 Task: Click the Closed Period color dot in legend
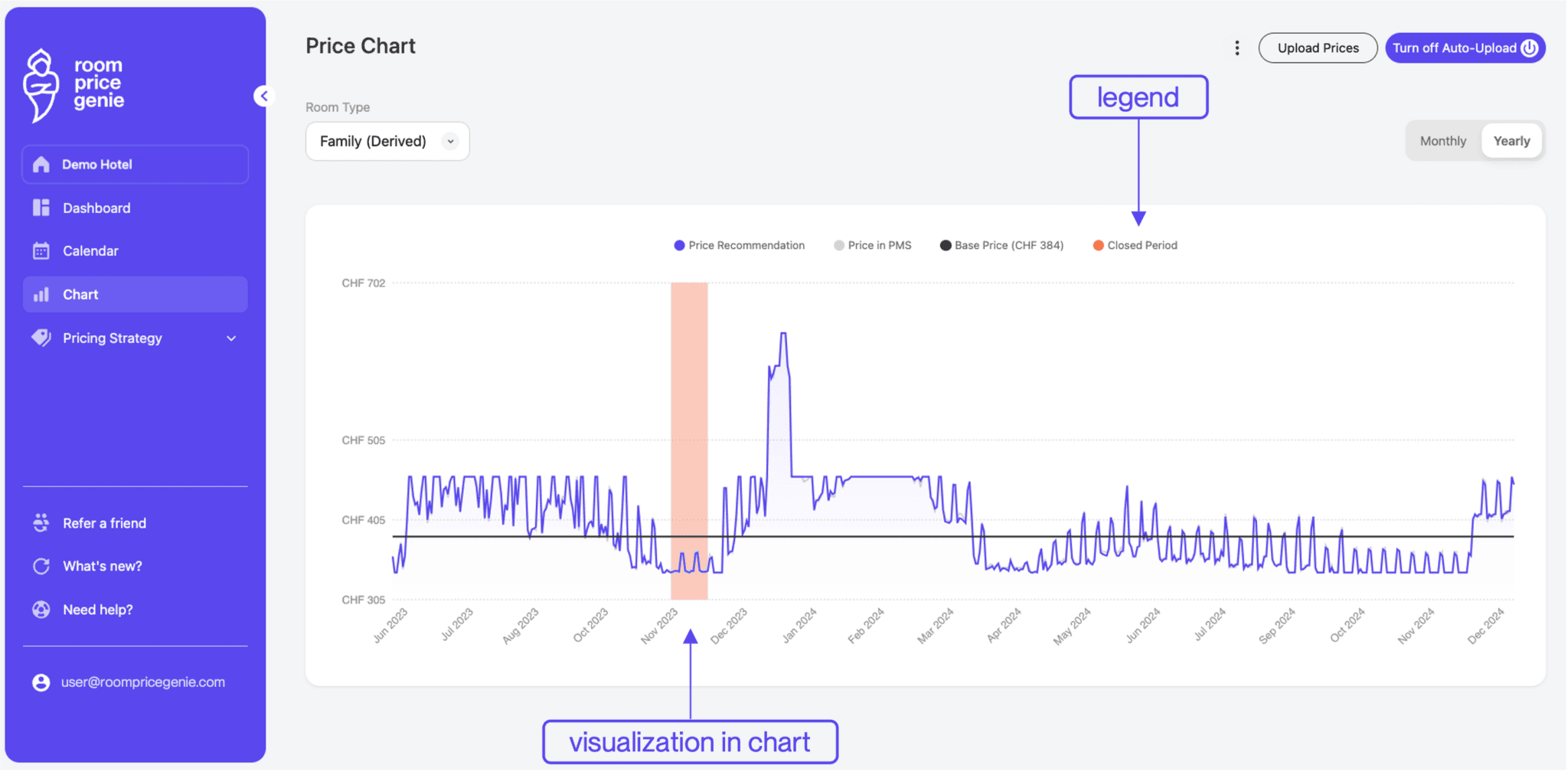1099,245
